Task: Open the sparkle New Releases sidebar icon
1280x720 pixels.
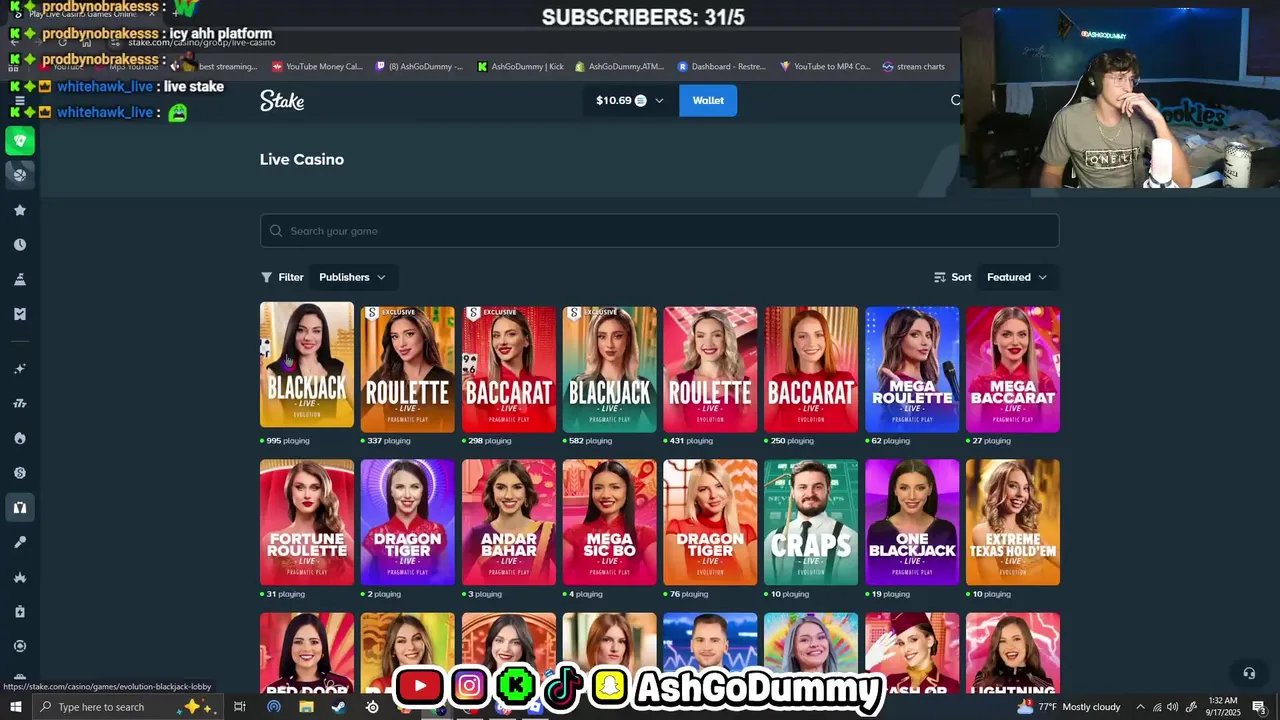Action: (x=20, y=369)
